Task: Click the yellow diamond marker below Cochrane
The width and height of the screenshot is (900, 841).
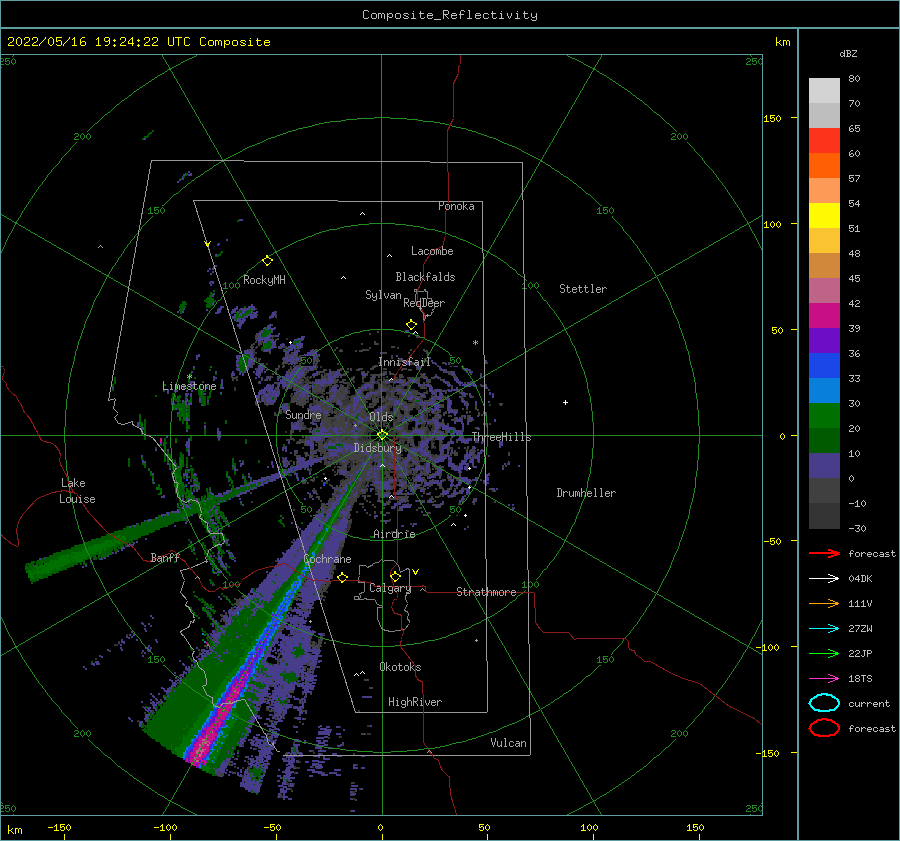Action: (342, 577)
